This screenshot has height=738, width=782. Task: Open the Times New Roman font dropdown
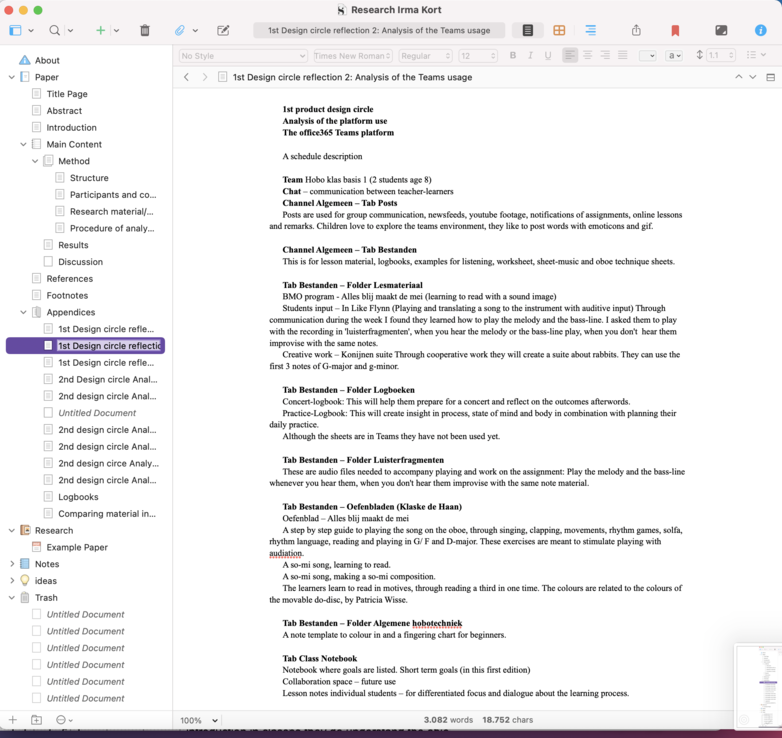351,56
